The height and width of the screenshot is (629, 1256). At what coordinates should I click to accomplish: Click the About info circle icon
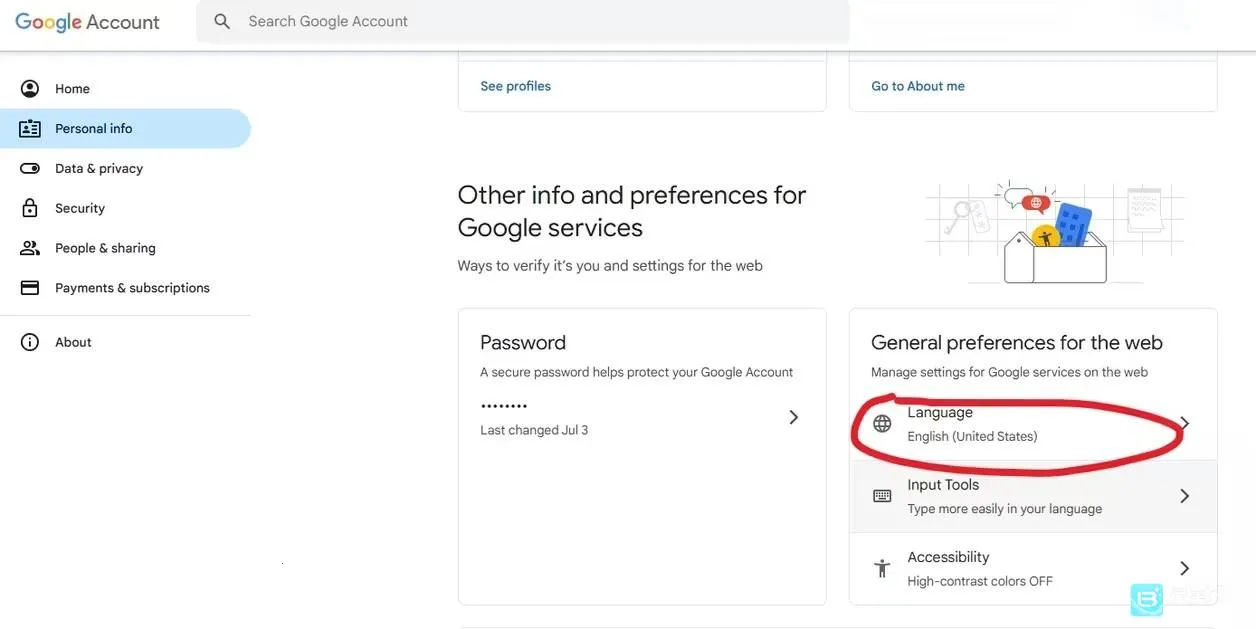tap(30, 342)
